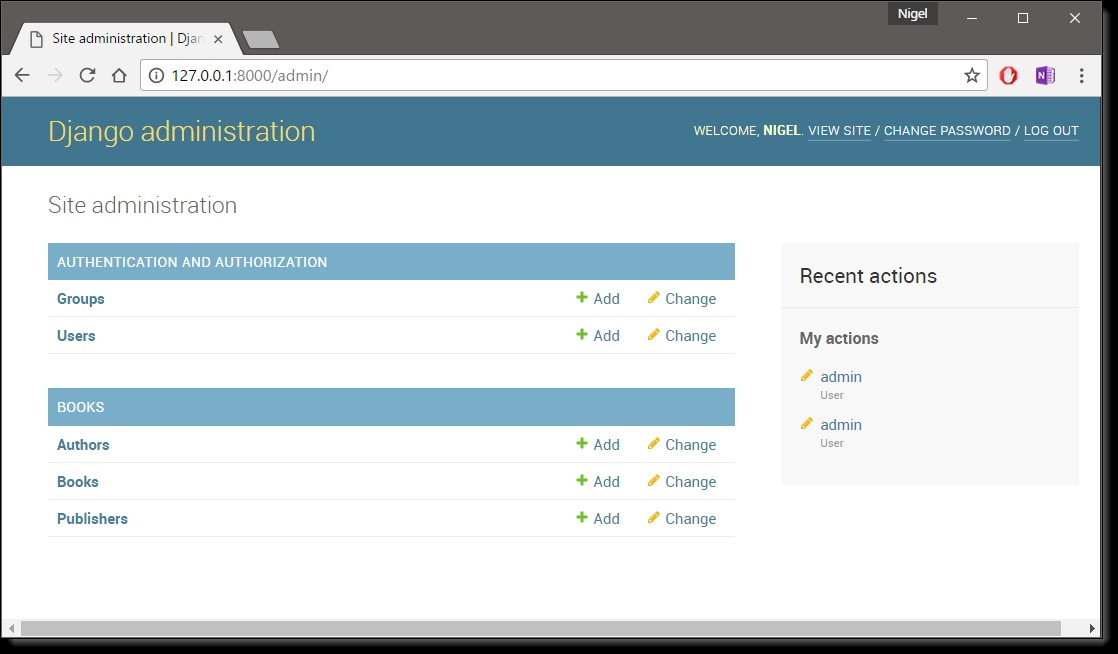Viewport: 1118px width, 654px height.
Task: Add a new Book entry
Action: pos(598,482)
